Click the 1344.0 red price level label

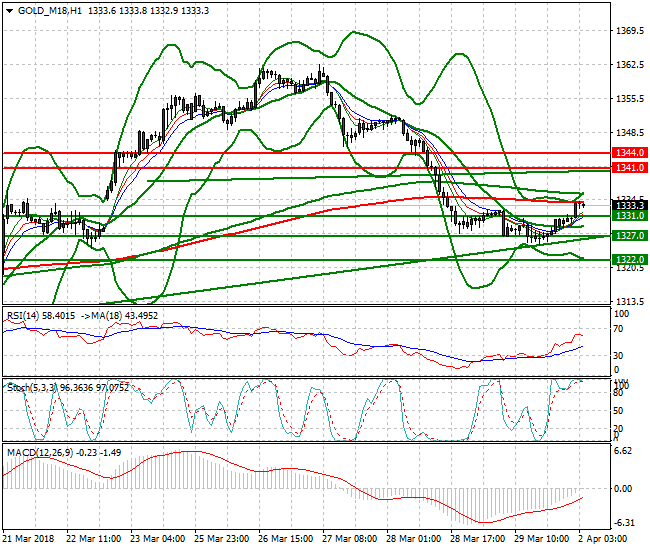[x=630, y=153]
